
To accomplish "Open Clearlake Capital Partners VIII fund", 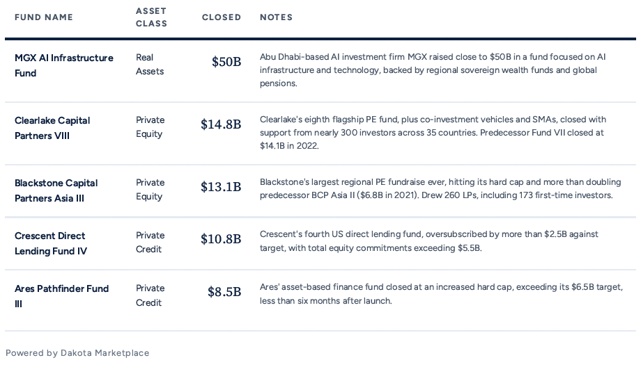I will [52, 128].
